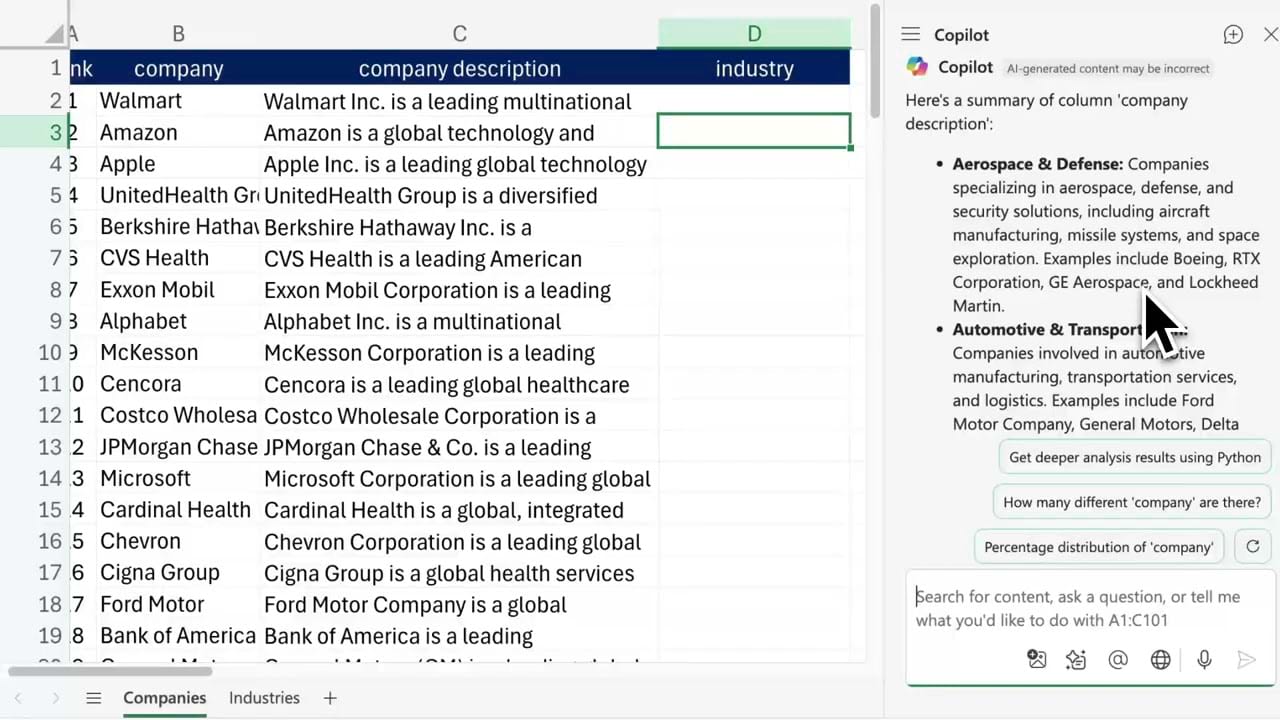
Task: Click the select-all corner triangle
Action: point(55,35)
